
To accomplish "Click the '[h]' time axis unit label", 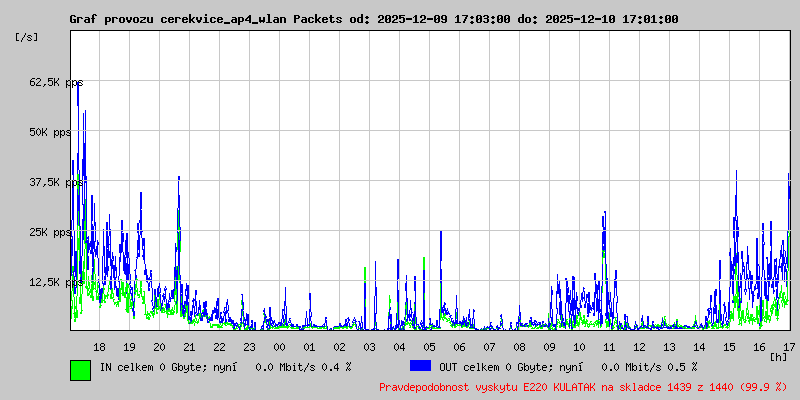I will click(779, 357).
